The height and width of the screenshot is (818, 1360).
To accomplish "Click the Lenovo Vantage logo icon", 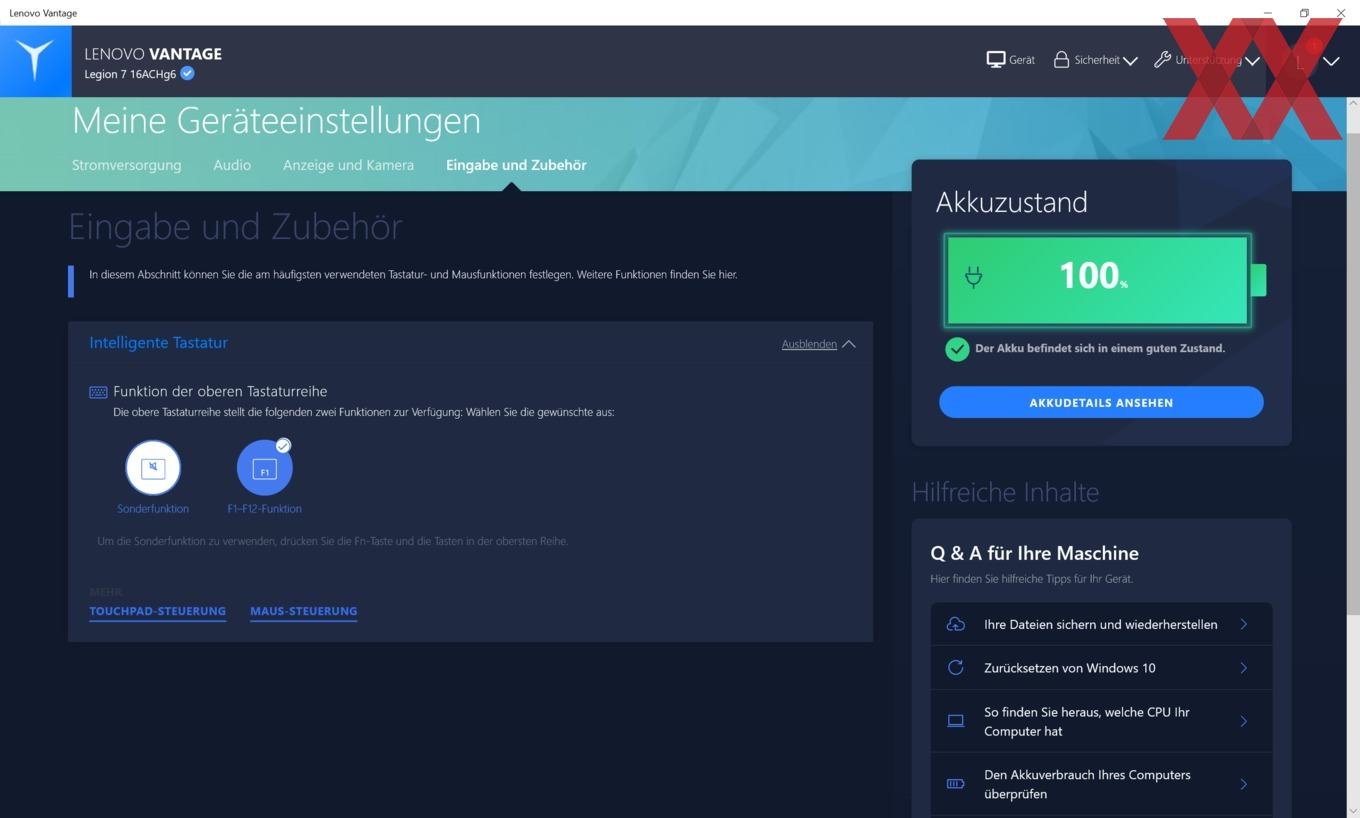I will [35, 61].
